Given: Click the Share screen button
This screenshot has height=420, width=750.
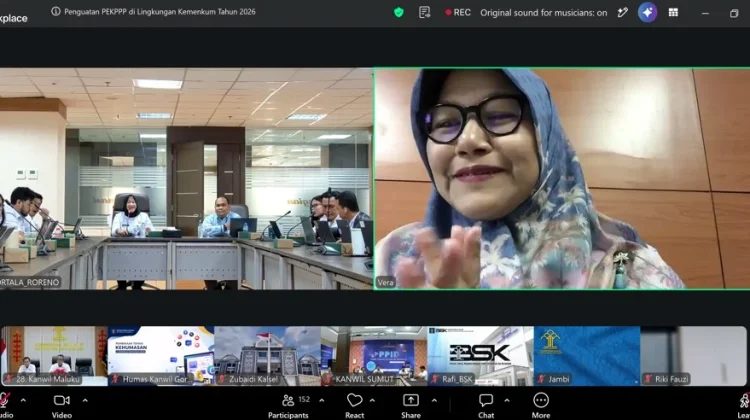Looking at the screenshot, I should (411, 406).
